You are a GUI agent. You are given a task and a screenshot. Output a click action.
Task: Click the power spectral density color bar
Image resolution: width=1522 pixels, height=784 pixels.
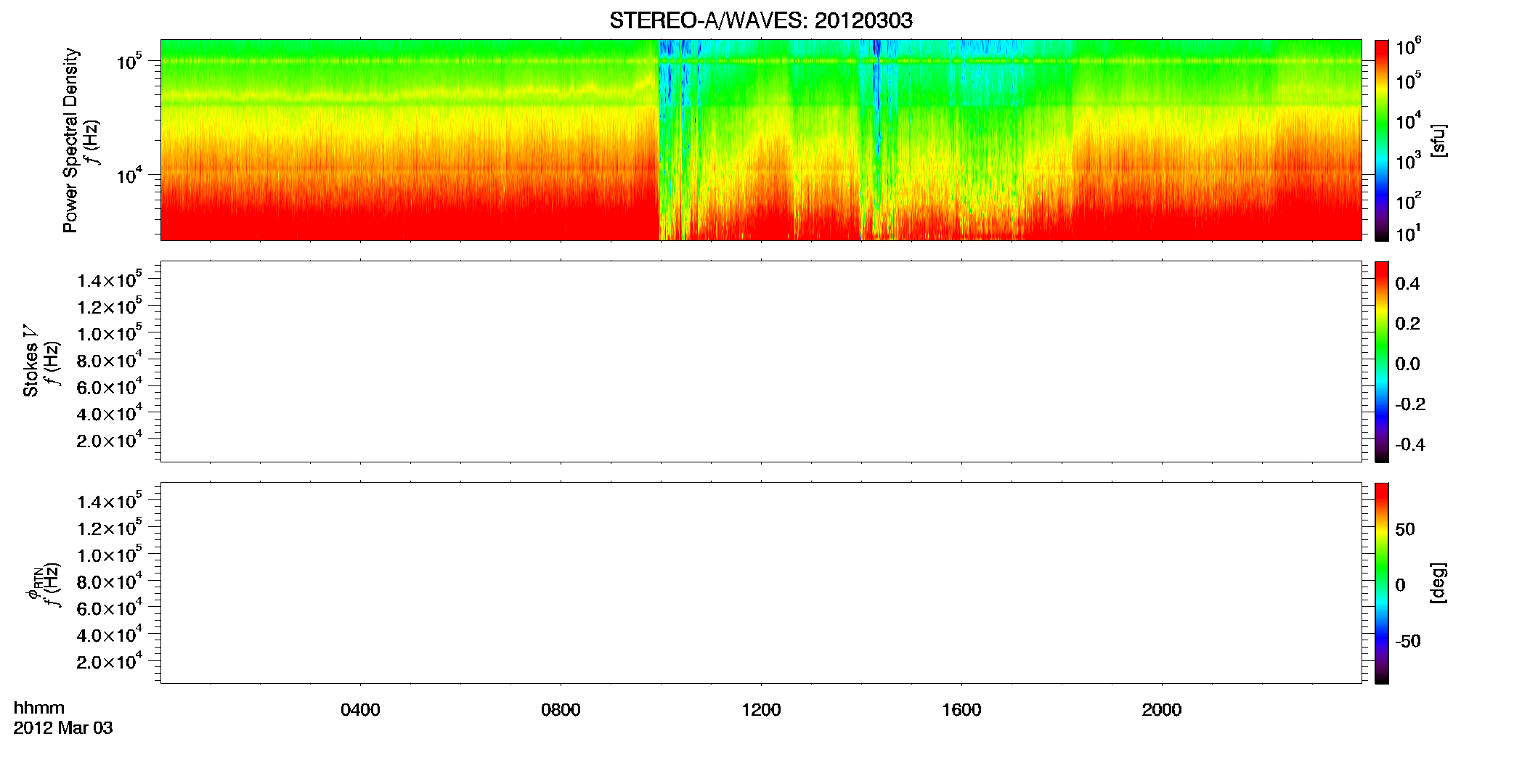coord(1382,140)
